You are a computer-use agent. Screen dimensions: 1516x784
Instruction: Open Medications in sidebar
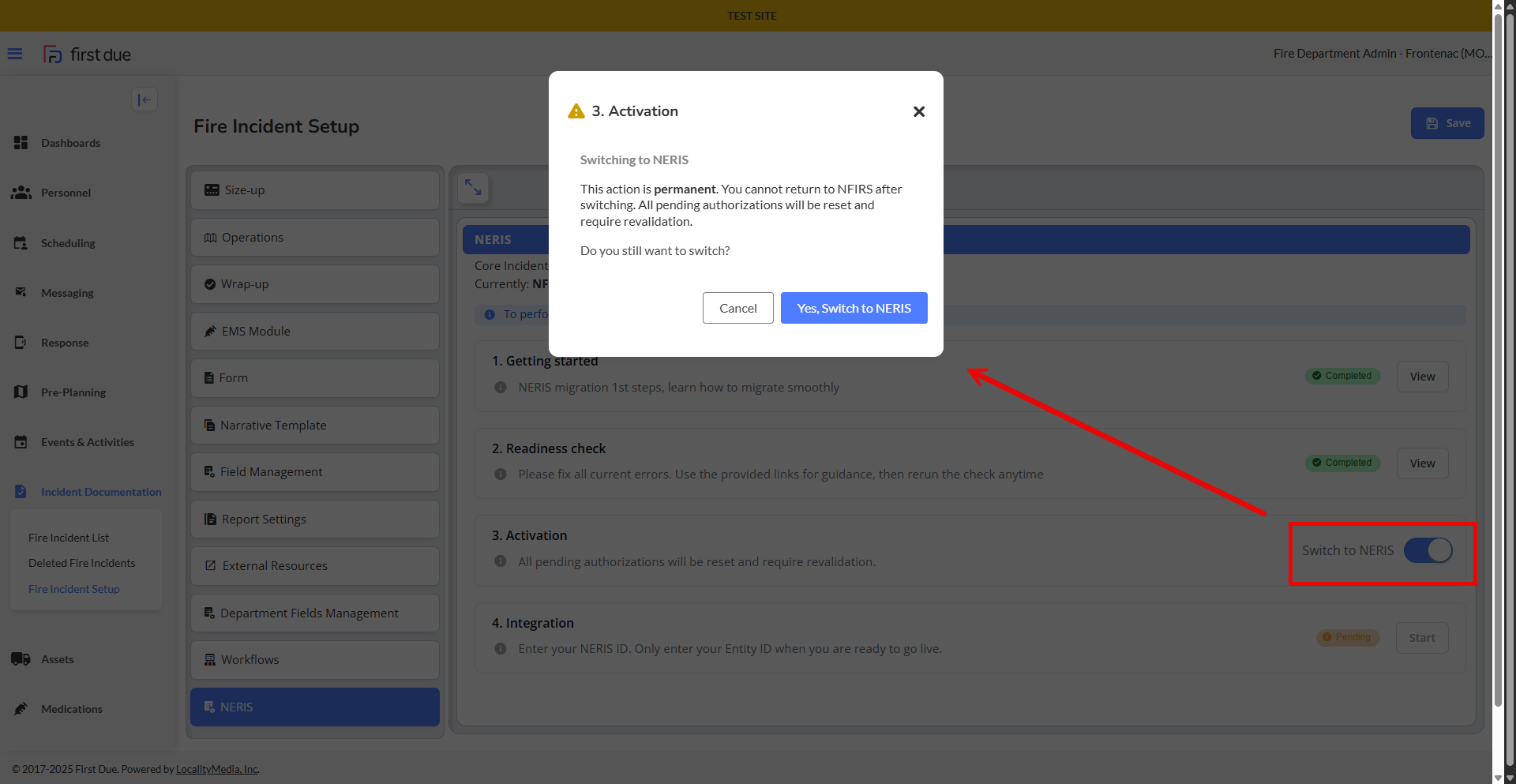(71, 709)
